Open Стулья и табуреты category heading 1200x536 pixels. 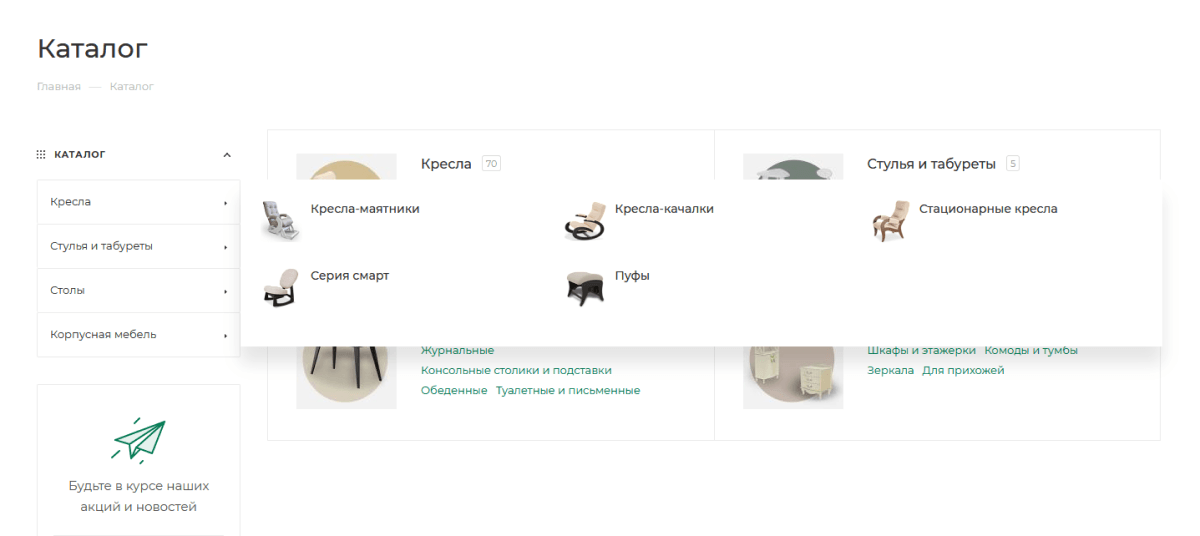coord(931,164)
